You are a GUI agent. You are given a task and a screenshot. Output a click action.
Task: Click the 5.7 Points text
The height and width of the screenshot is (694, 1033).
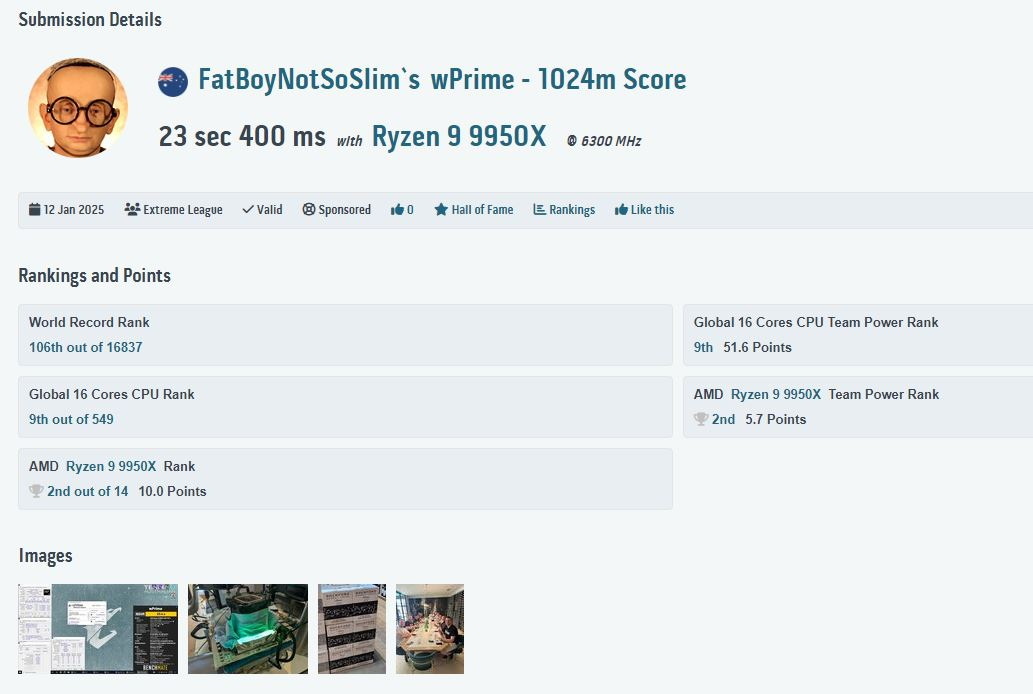775,419
